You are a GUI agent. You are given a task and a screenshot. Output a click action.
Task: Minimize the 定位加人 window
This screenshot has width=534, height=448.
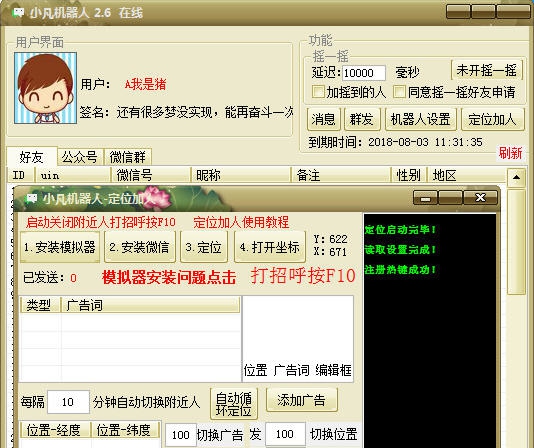[x=425, y=198]
